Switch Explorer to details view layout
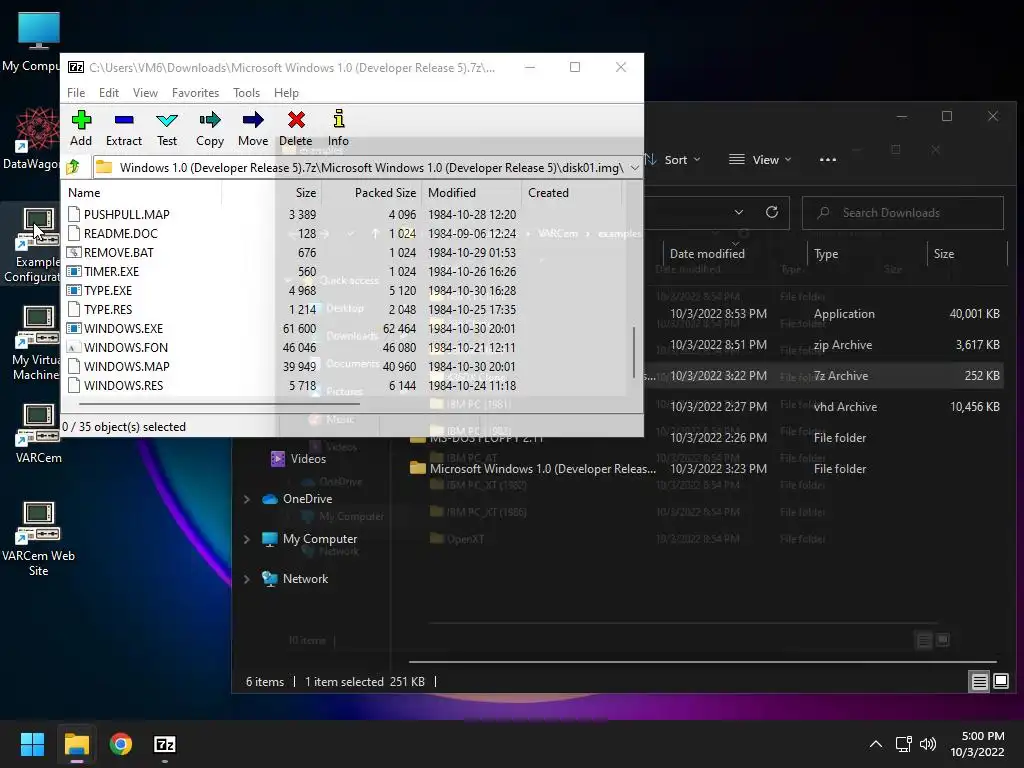The height and width of the screenshot is (768, 1024). 980,682
